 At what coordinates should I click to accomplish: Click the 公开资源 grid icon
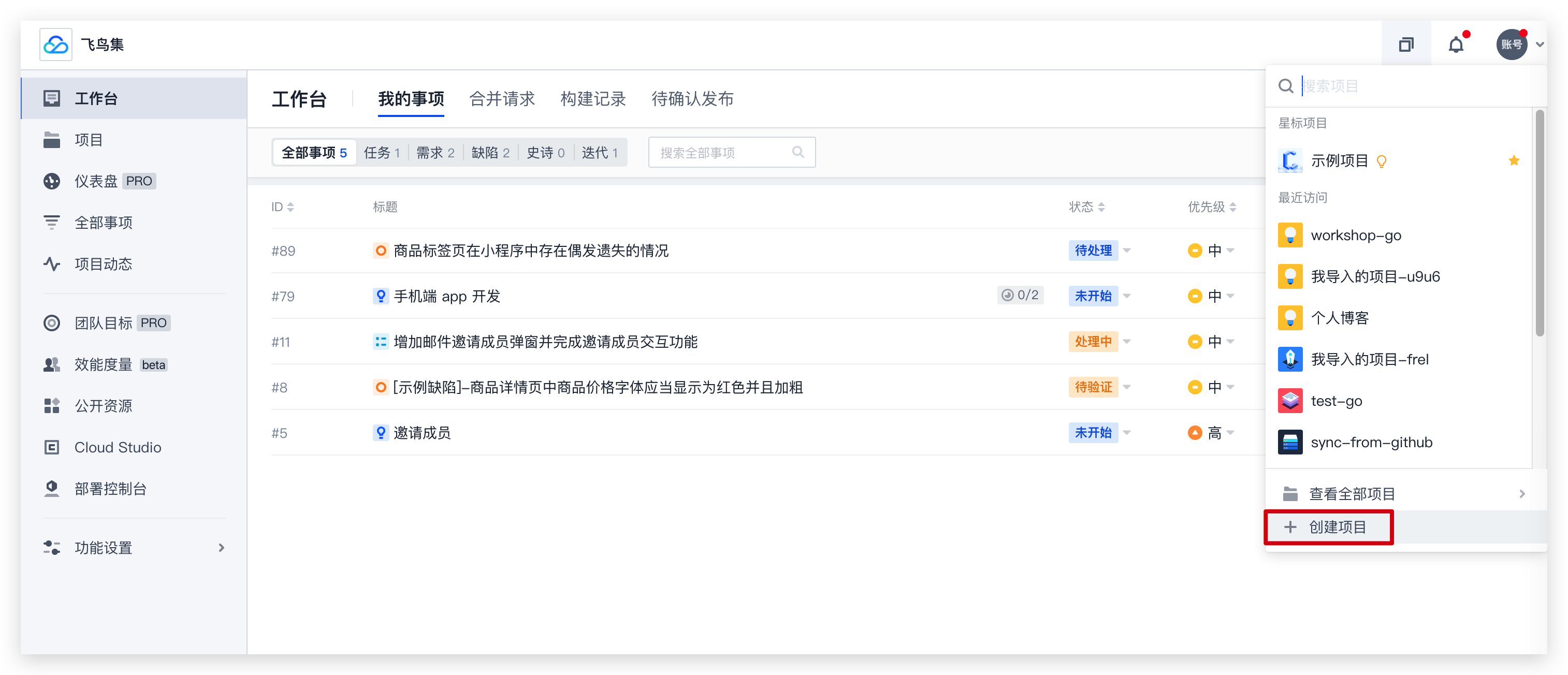[52, 405]
